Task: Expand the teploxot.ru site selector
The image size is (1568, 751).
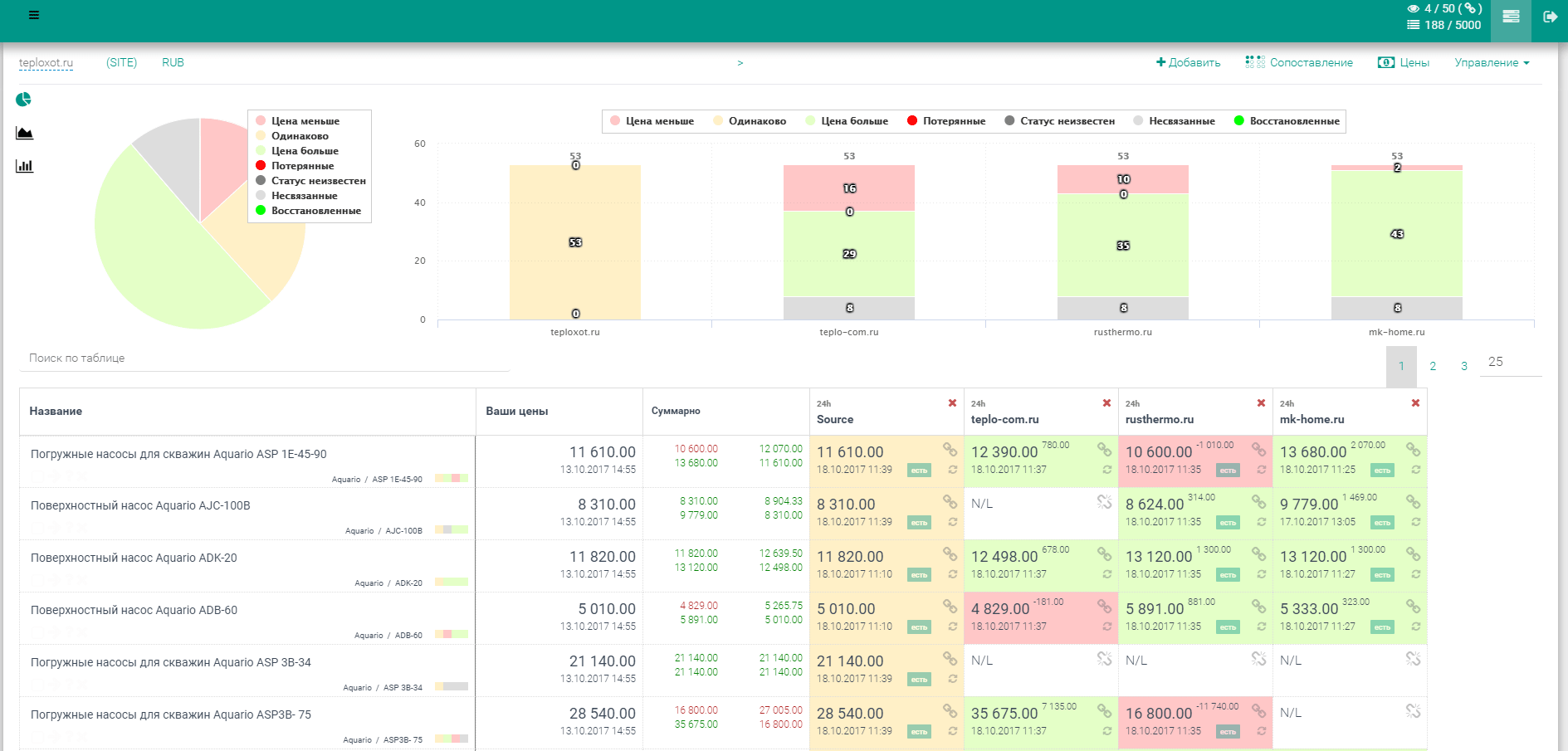Action: (x=46, y=63)
